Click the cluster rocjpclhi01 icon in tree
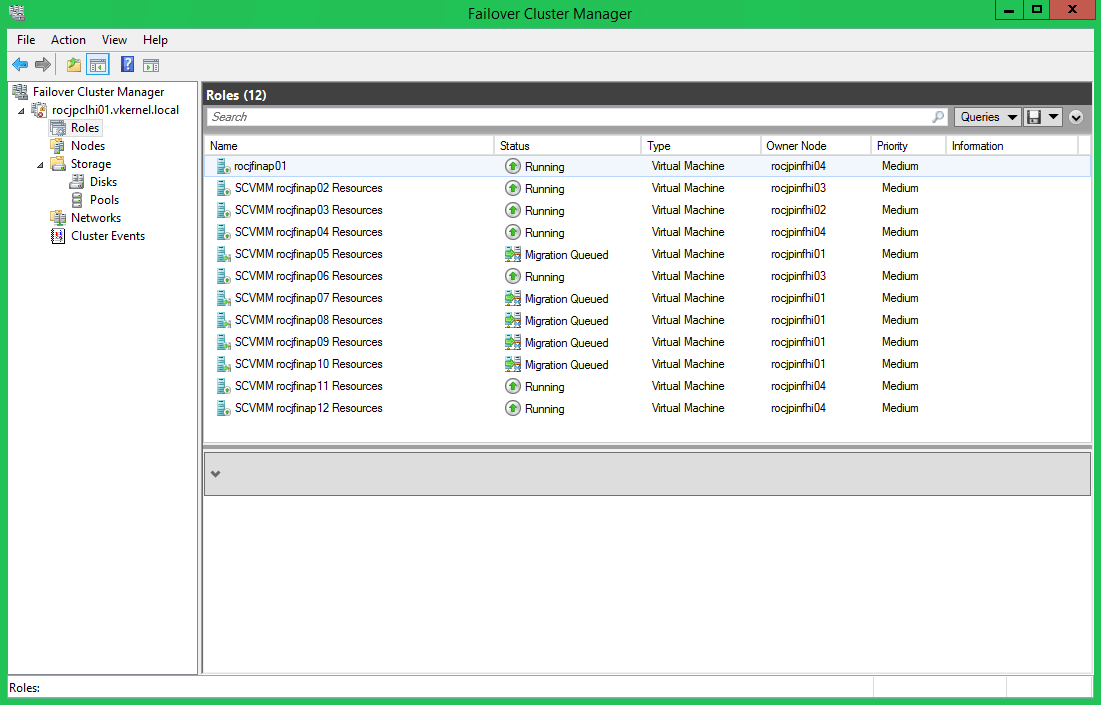Viewport: 1101px width, 705px height. point(39,110)
